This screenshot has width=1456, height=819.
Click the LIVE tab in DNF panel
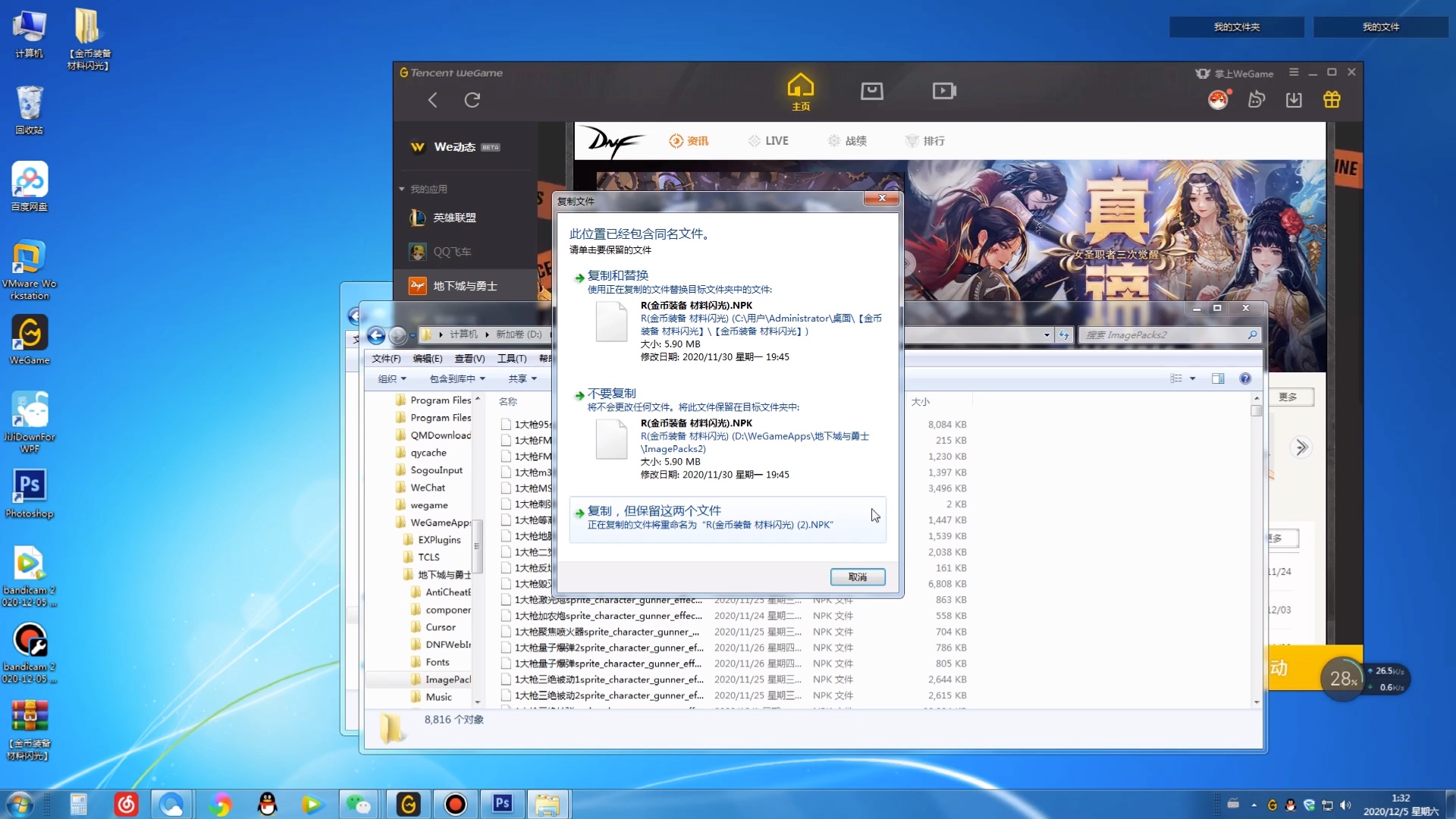tap(776, 140)
